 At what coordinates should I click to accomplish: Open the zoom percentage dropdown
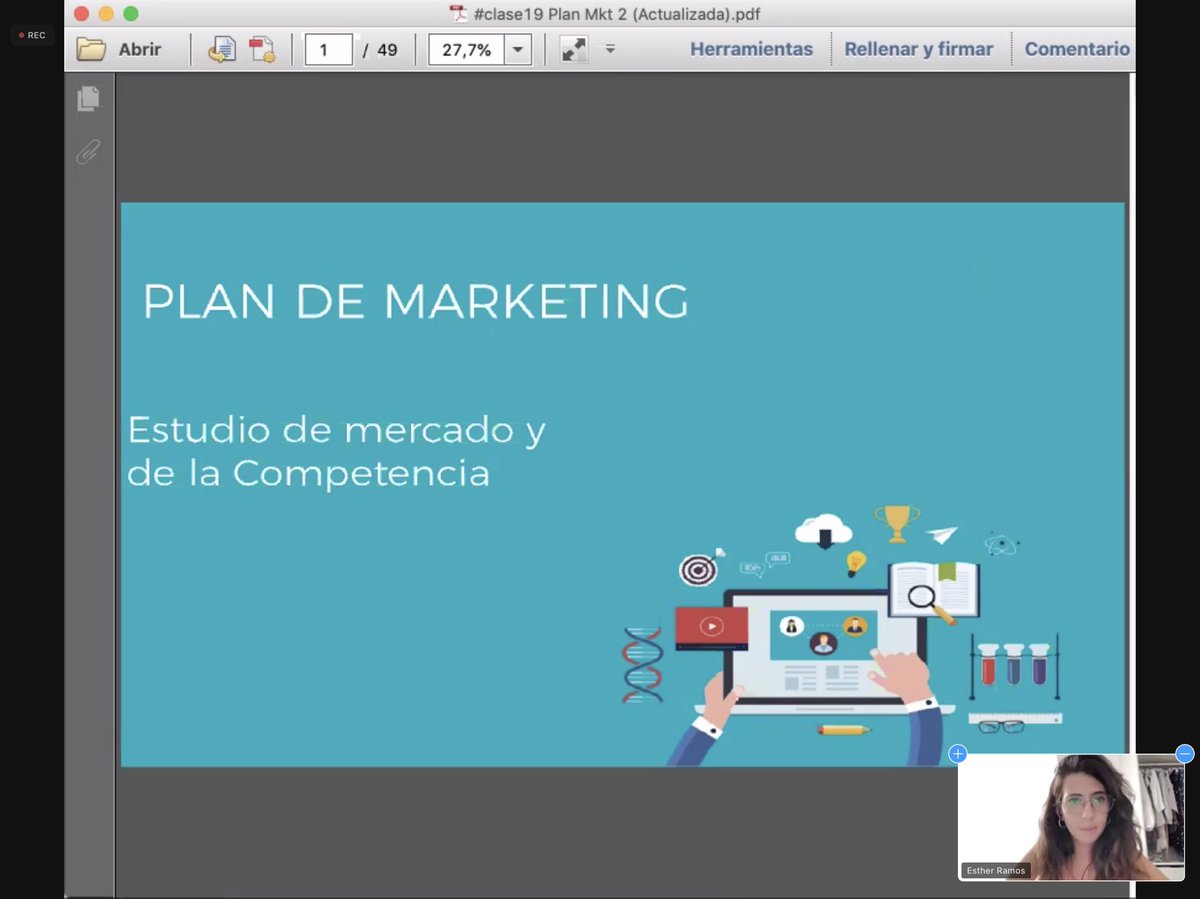point(517,48)
